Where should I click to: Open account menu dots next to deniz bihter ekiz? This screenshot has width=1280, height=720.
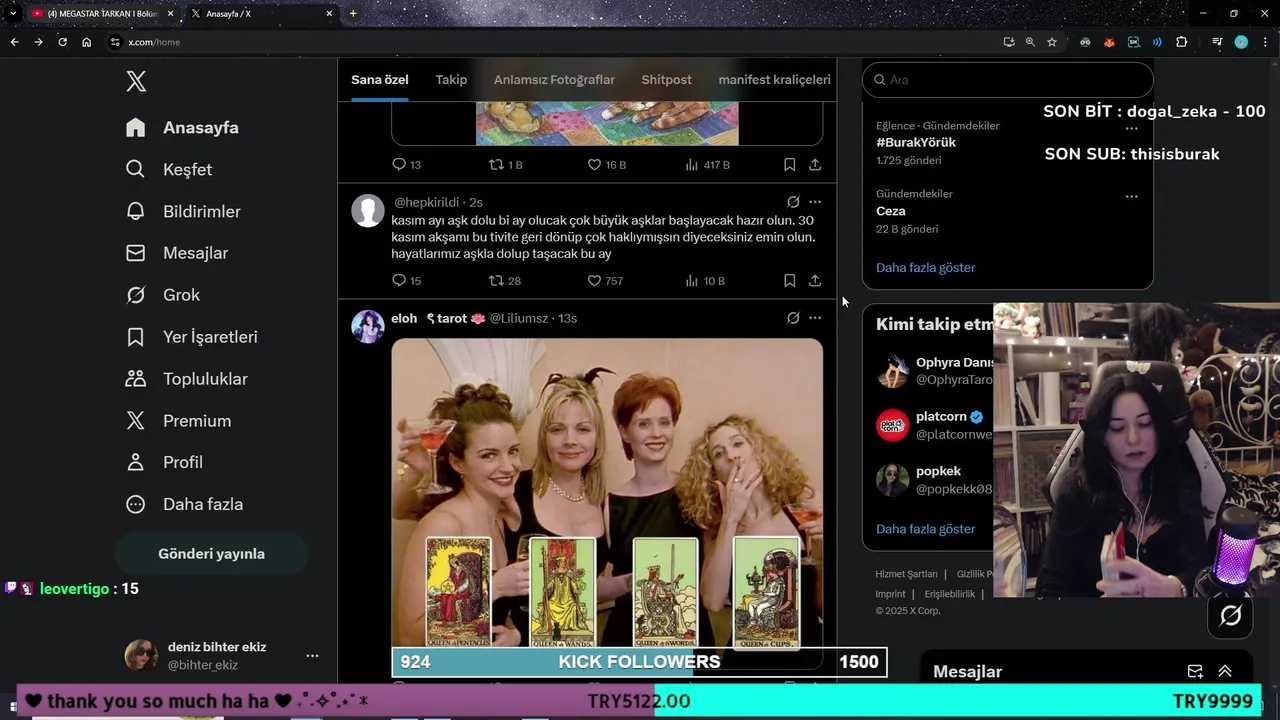click(x=312, y=656)
